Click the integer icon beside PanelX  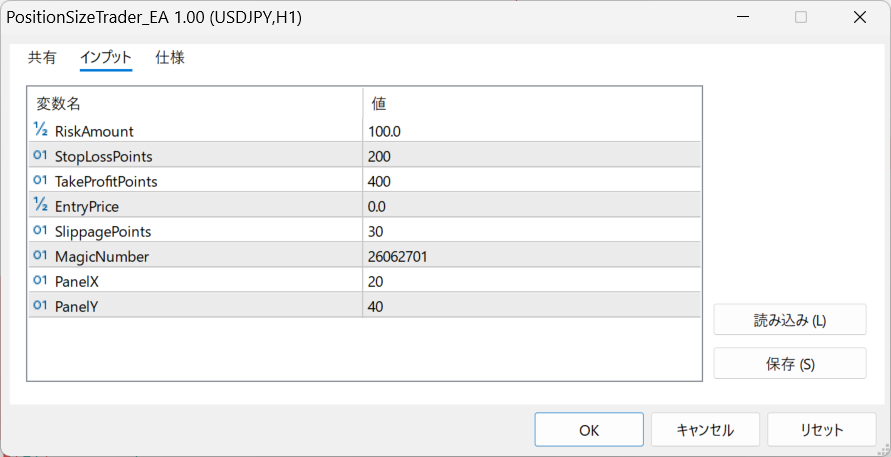[x=40, y=280]
